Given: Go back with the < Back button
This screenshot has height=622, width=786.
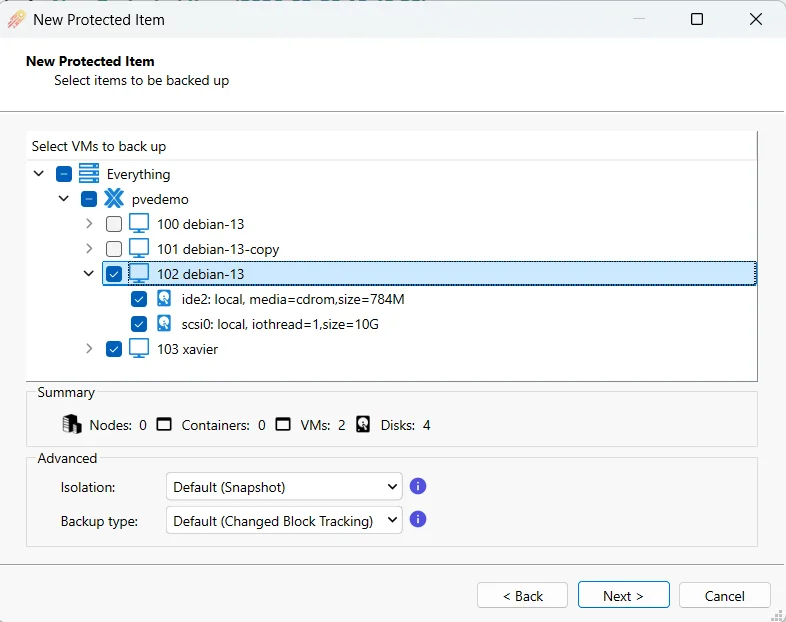Looking at the screenshot, I should pos(522,596).
